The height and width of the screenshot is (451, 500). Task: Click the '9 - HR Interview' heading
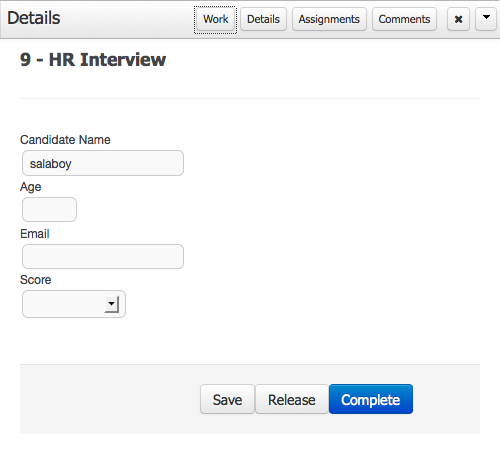coord(93,60)
